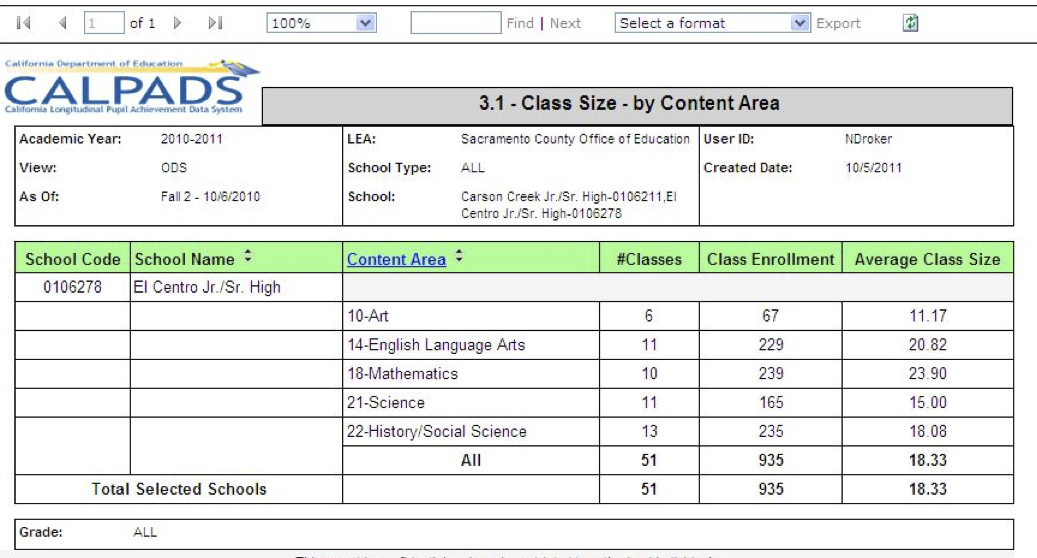The width and height of the screenshot is (1037, 558).
Task: Click the School Code column header
Action: click(73, 260)
